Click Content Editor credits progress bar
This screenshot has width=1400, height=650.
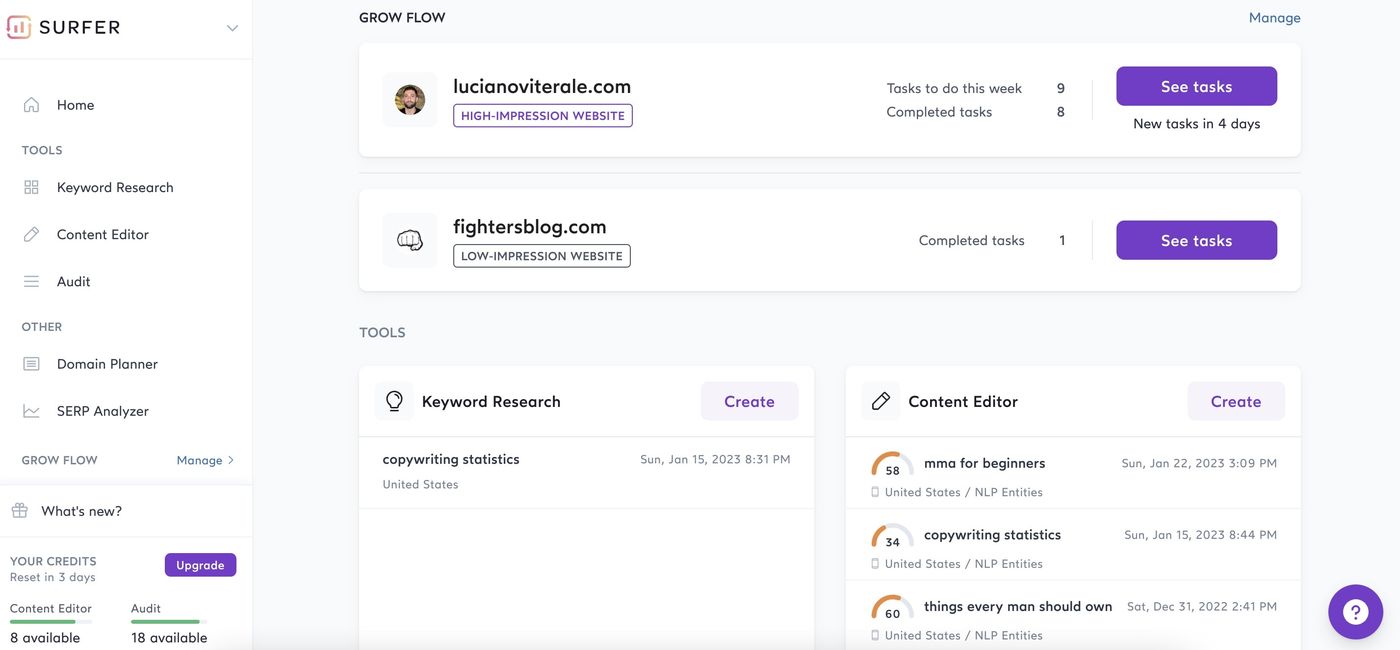pyautogui.click(x=51, y=622)
